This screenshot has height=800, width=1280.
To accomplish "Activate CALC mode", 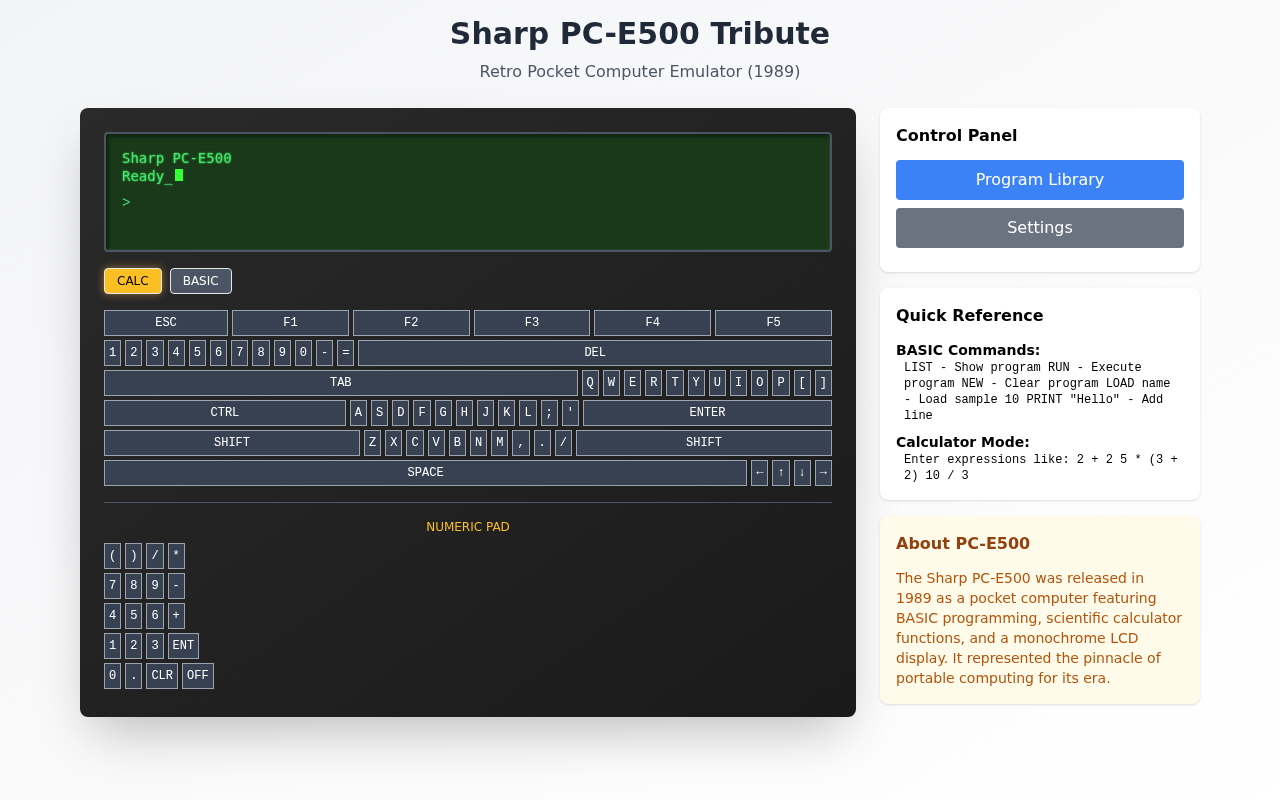I will pos(132,281).
